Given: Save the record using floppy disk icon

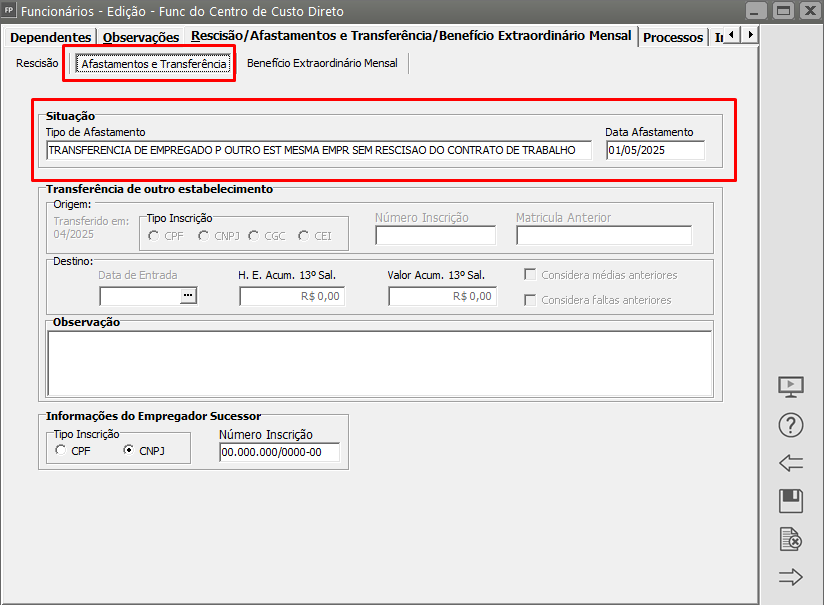Looking at the screenshot, I should (x=790, y=501).
